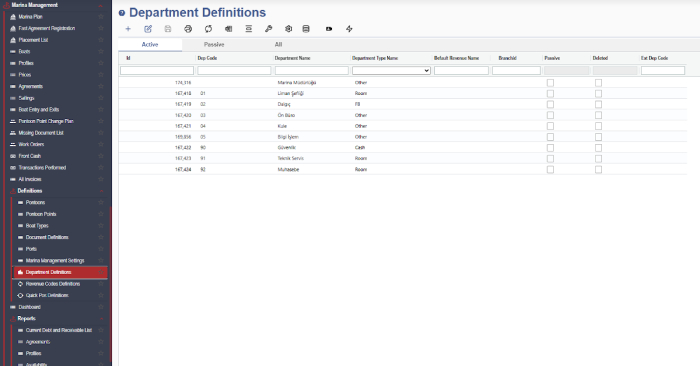
Task: Toggle Passive checkbox for Muhasebe row
Action: coord(550,170)
